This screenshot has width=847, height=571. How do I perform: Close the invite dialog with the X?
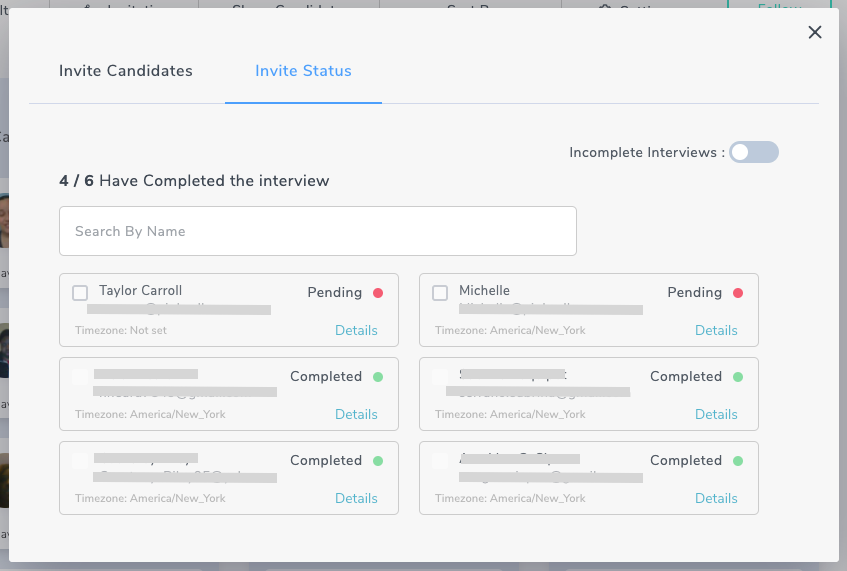(x=815, y=32)
